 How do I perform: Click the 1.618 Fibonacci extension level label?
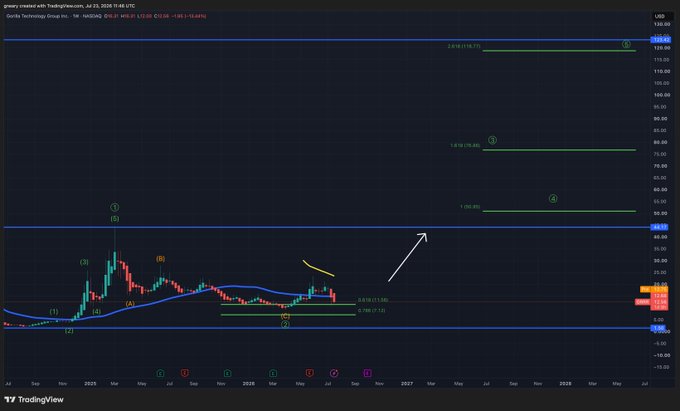[x=465, y=146]
